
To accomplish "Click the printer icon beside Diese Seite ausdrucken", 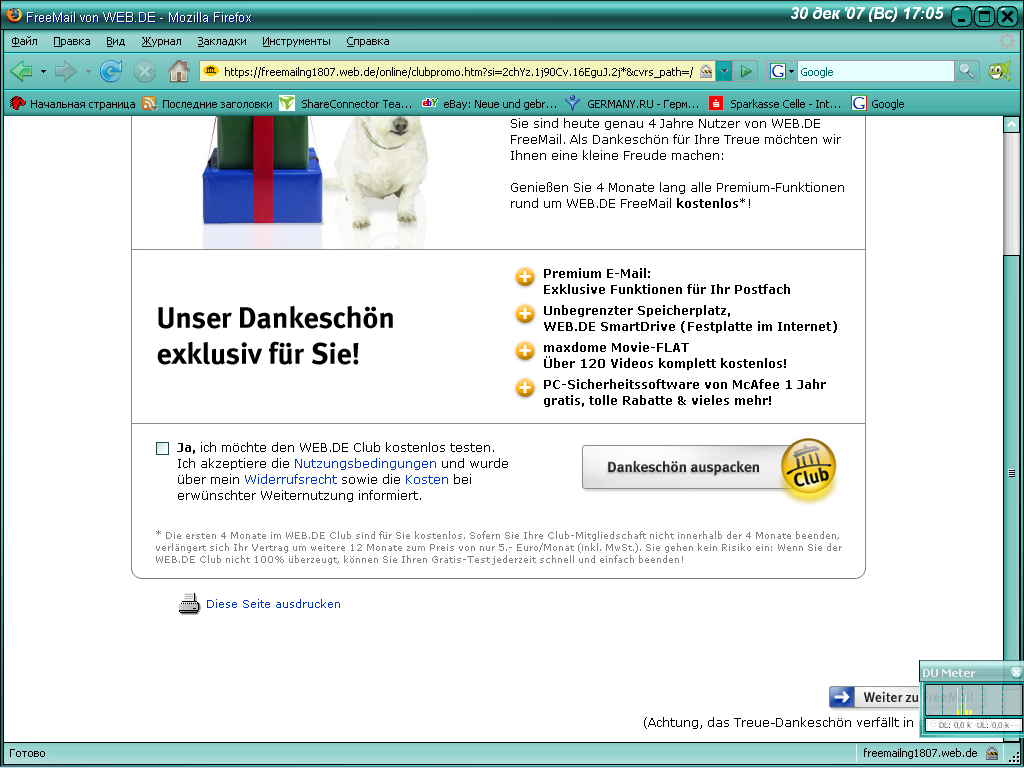I will pos(189,604).
